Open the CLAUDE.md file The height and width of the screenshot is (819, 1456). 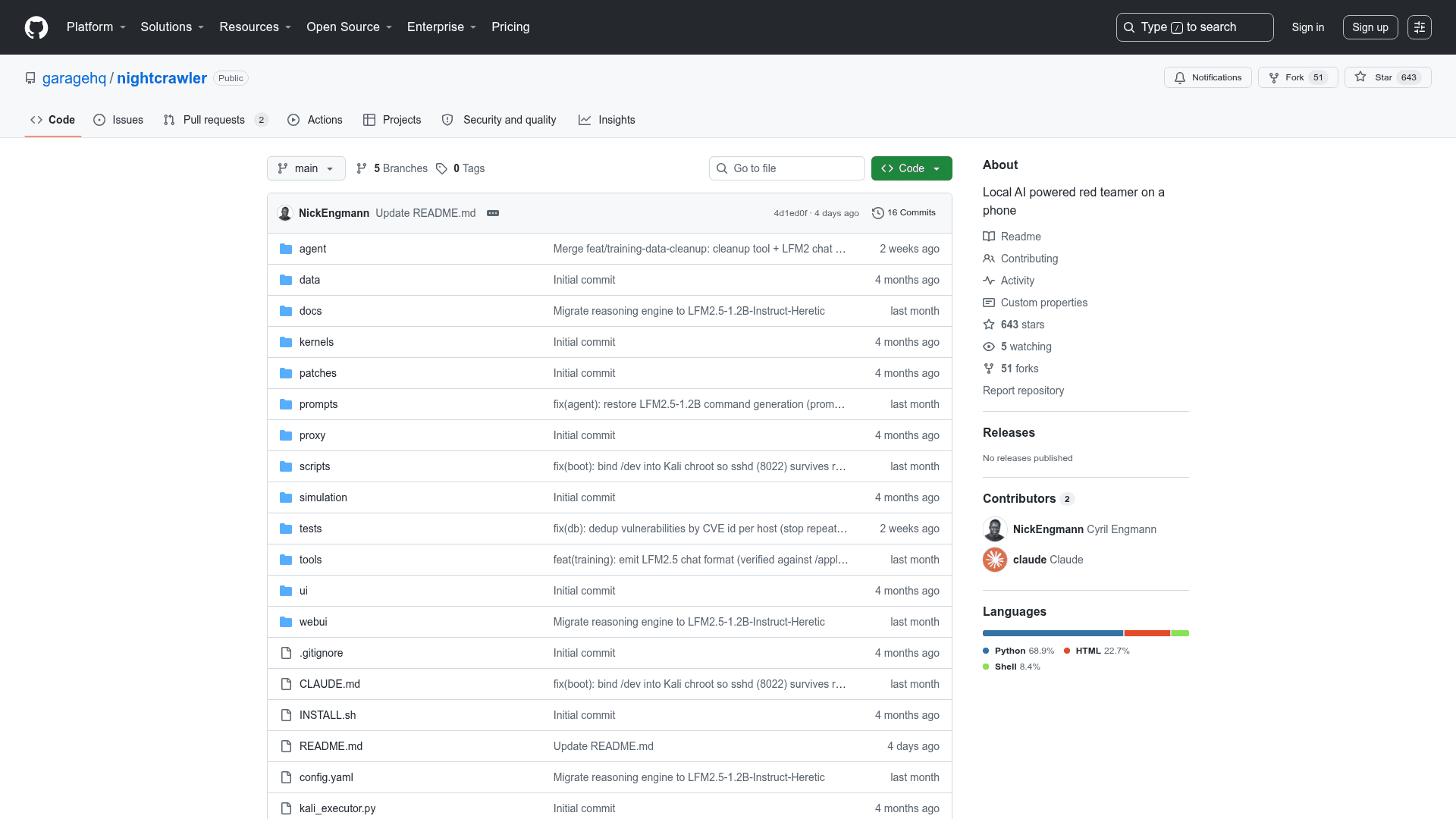click(330, 684)
